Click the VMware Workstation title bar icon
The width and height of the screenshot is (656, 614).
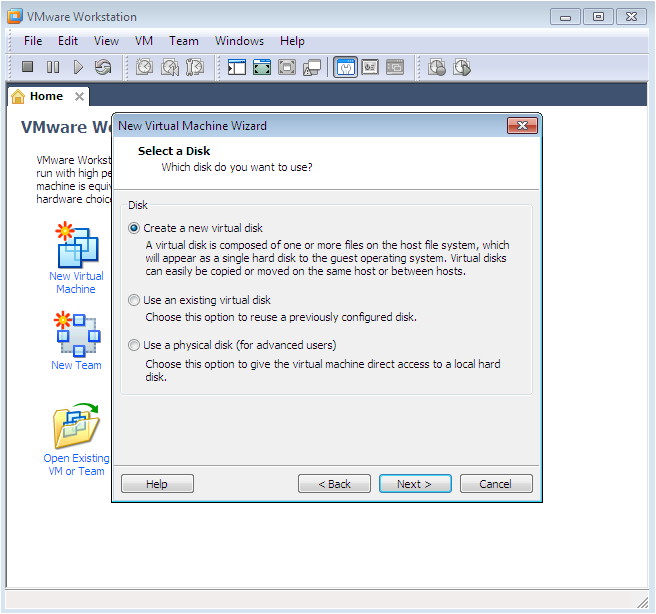pos(15,16)
